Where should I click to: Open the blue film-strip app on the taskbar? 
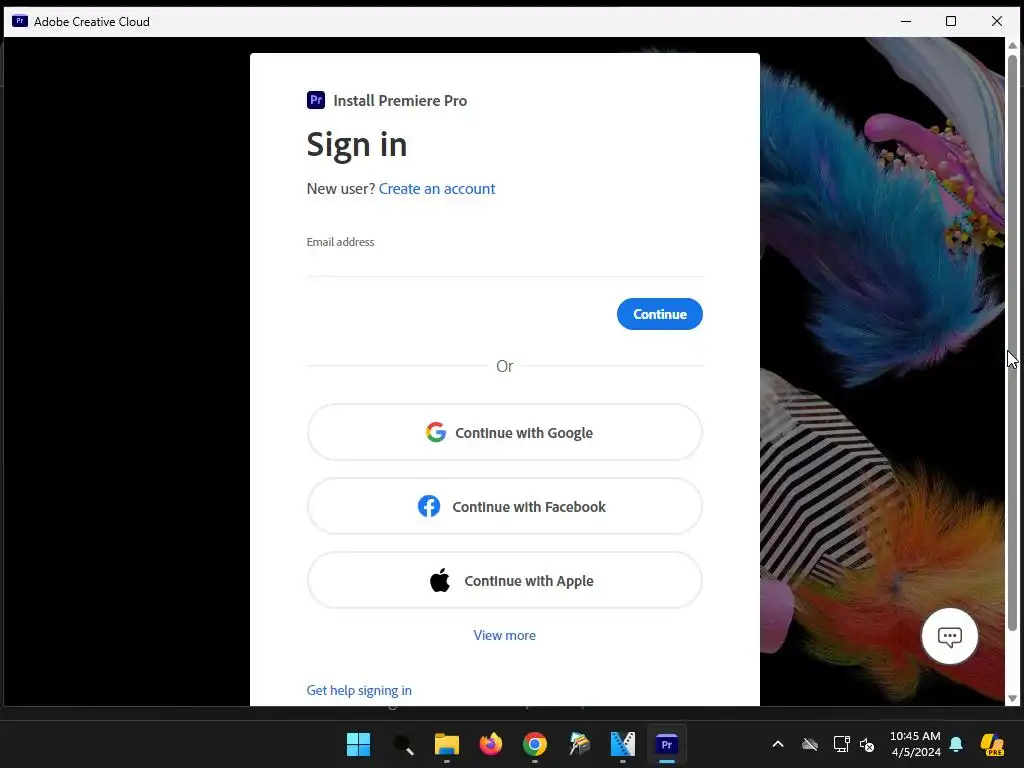pos(622,744)
